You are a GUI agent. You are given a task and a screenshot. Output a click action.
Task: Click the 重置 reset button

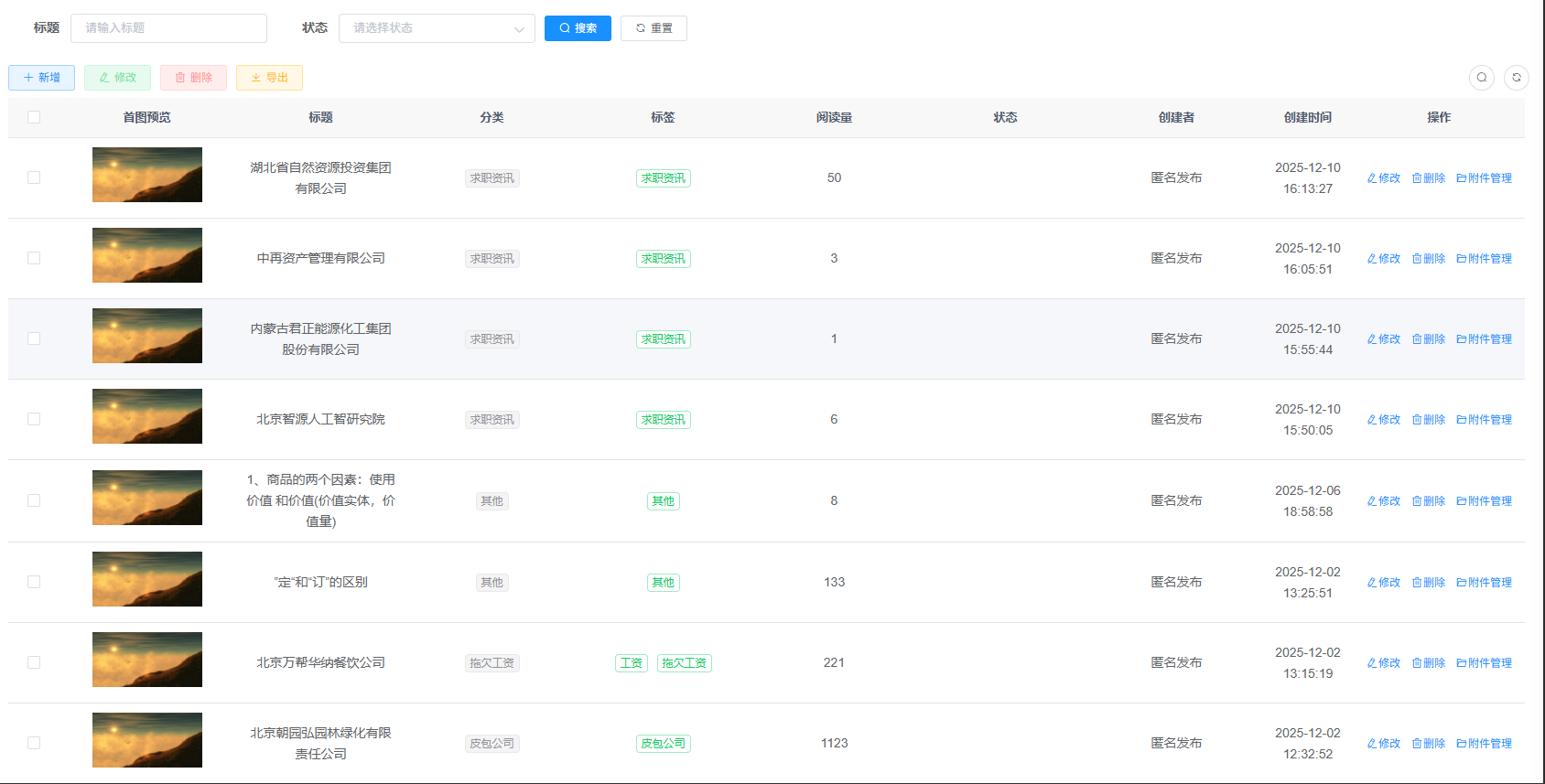coord(654,28)
